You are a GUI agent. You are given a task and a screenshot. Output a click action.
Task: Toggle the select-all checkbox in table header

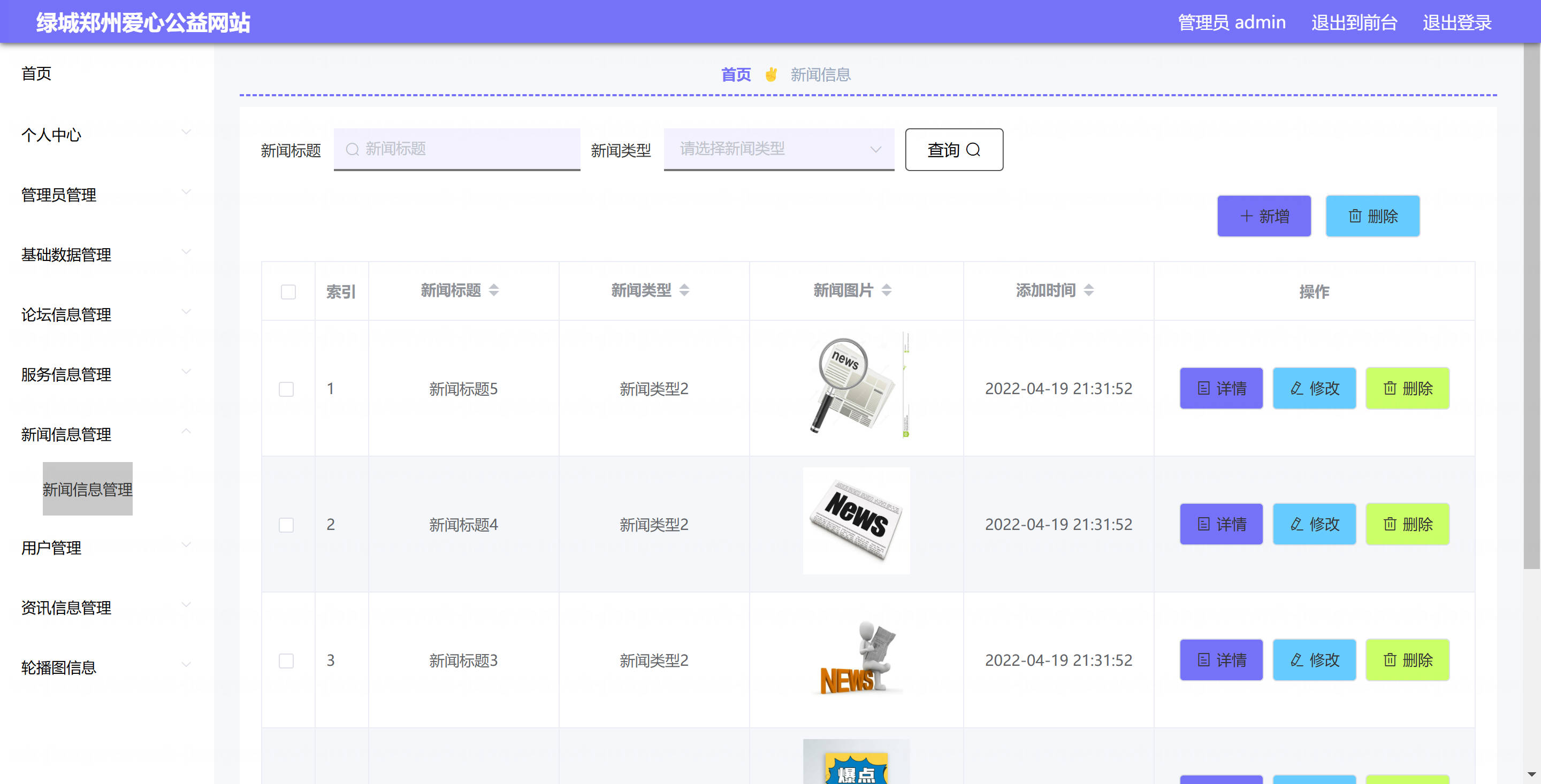[288, 292]
